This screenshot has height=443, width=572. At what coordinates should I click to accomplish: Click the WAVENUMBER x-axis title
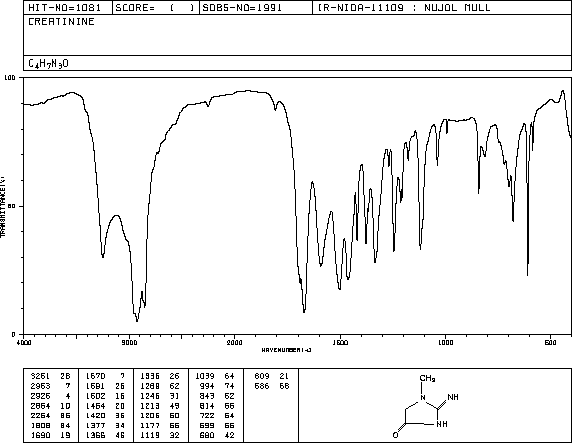(286, 350)
